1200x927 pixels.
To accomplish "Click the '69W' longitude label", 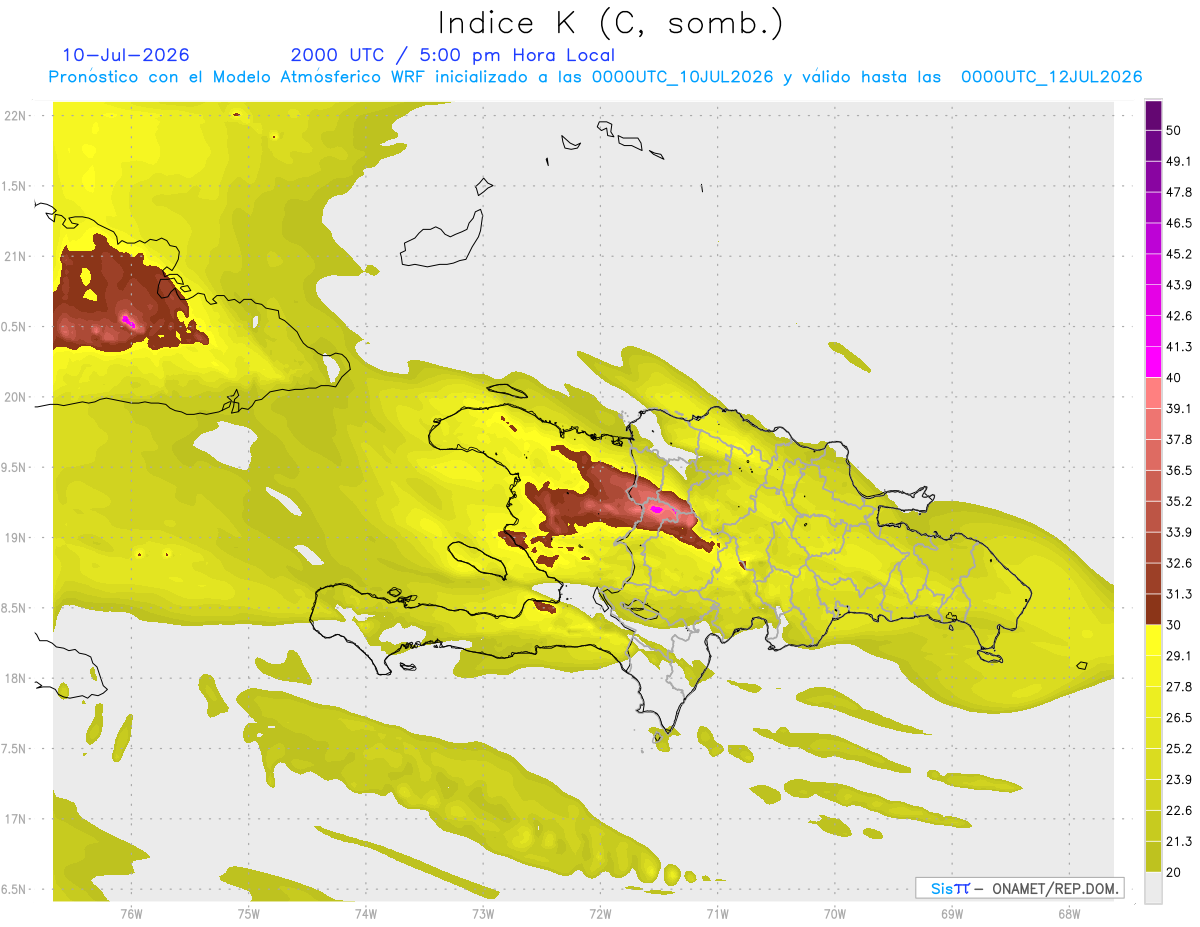I will (952, 913).
